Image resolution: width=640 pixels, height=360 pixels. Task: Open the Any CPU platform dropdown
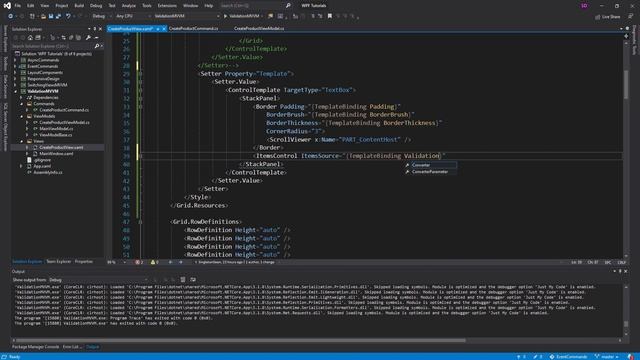click(133, 16)
